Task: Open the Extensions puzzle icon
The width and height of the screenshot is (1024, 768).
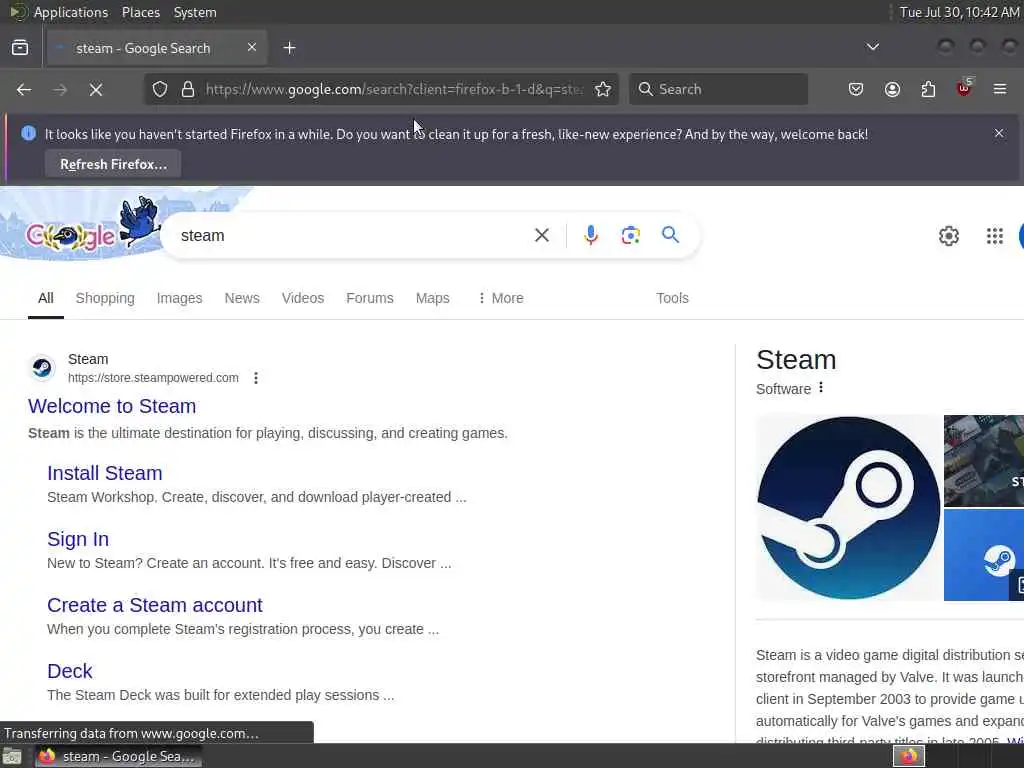Action: 928,89
